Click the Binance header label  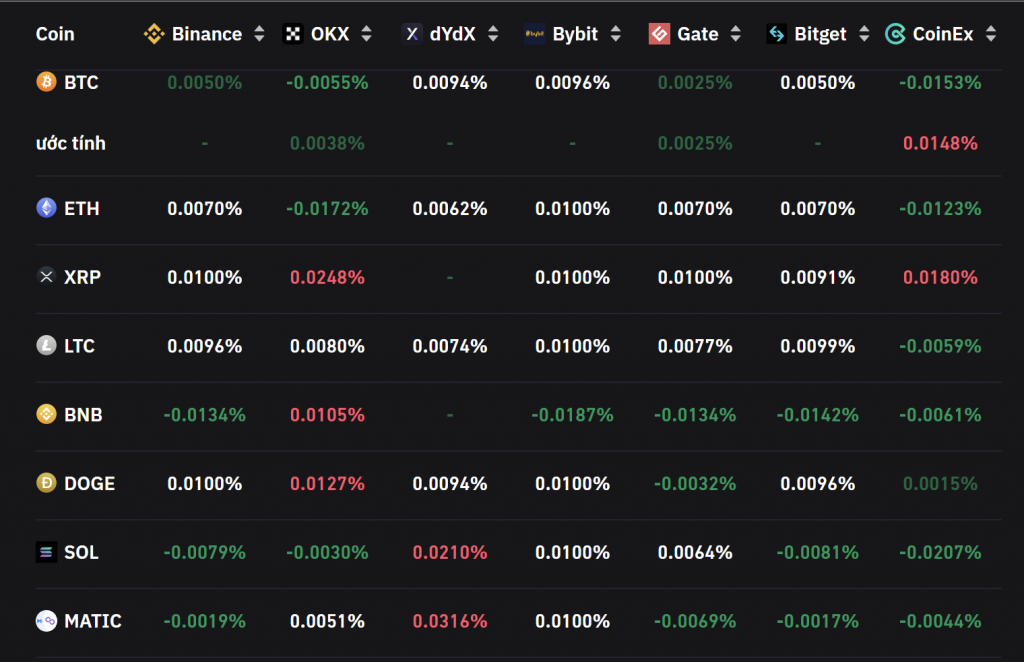tap(207, 34)
